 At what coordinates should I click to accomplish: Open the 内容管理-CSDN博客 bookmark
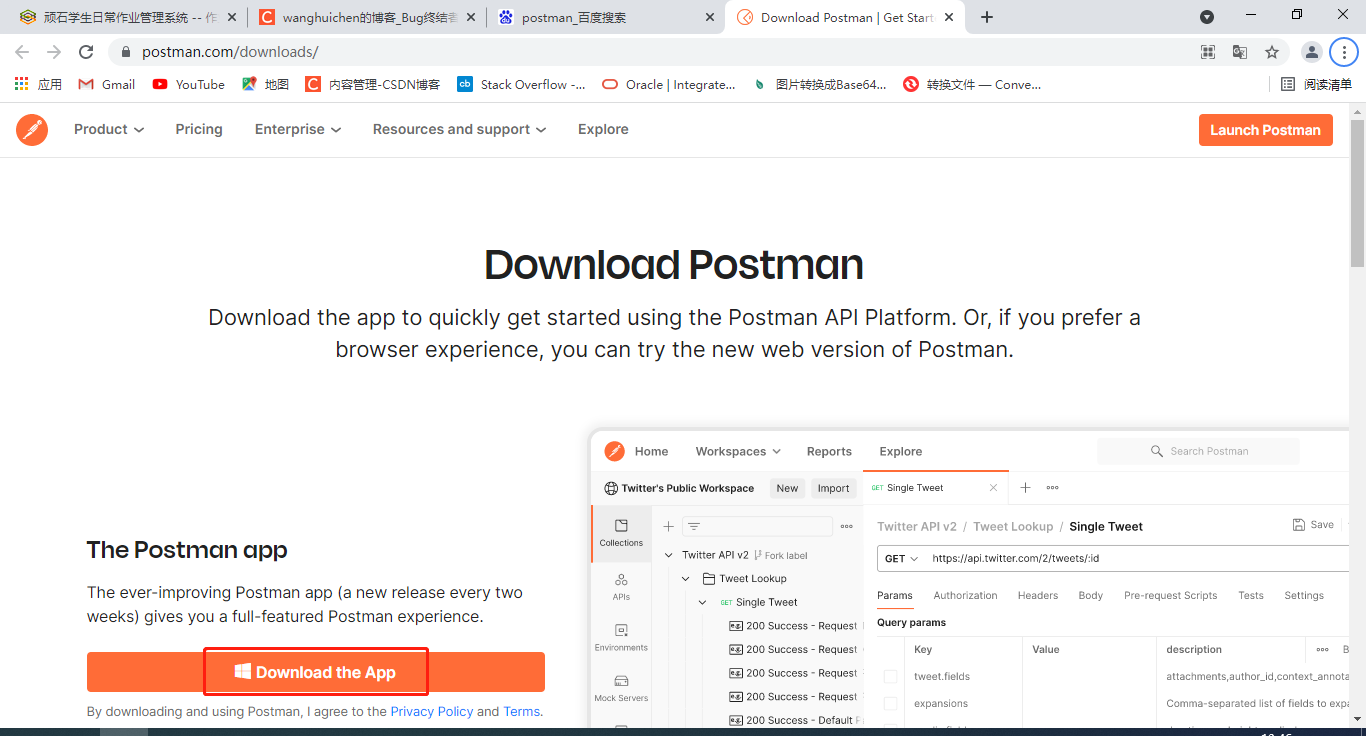point(373,84)
